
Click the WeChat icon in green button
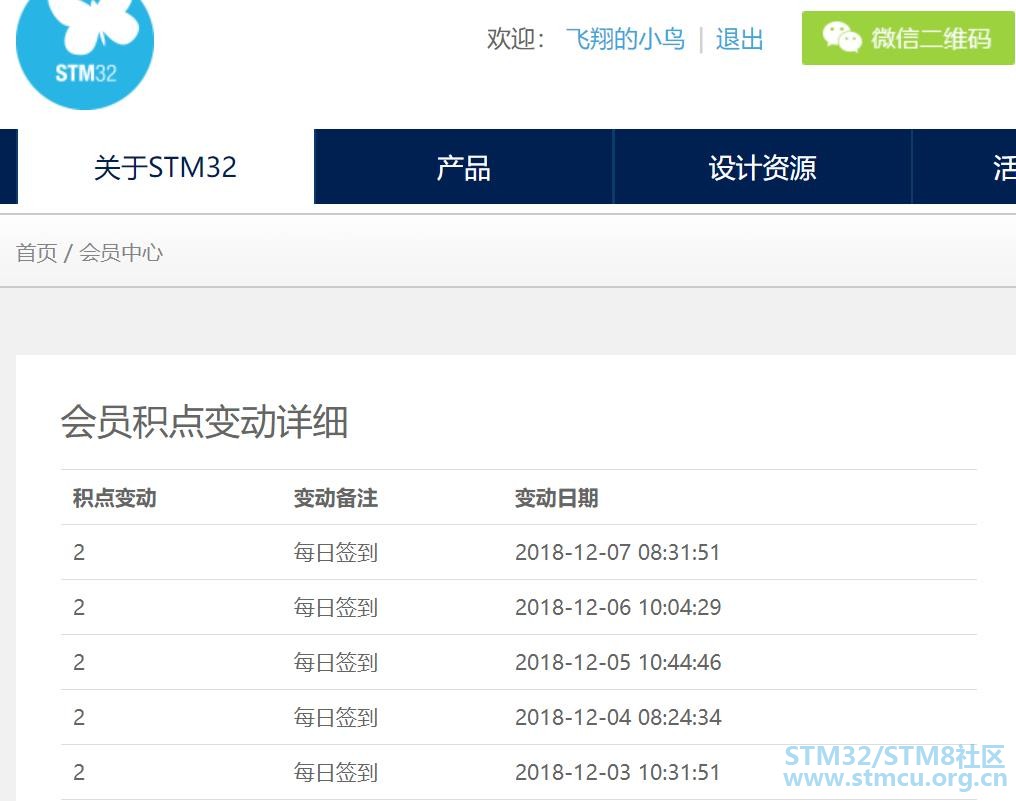point(842,37)
